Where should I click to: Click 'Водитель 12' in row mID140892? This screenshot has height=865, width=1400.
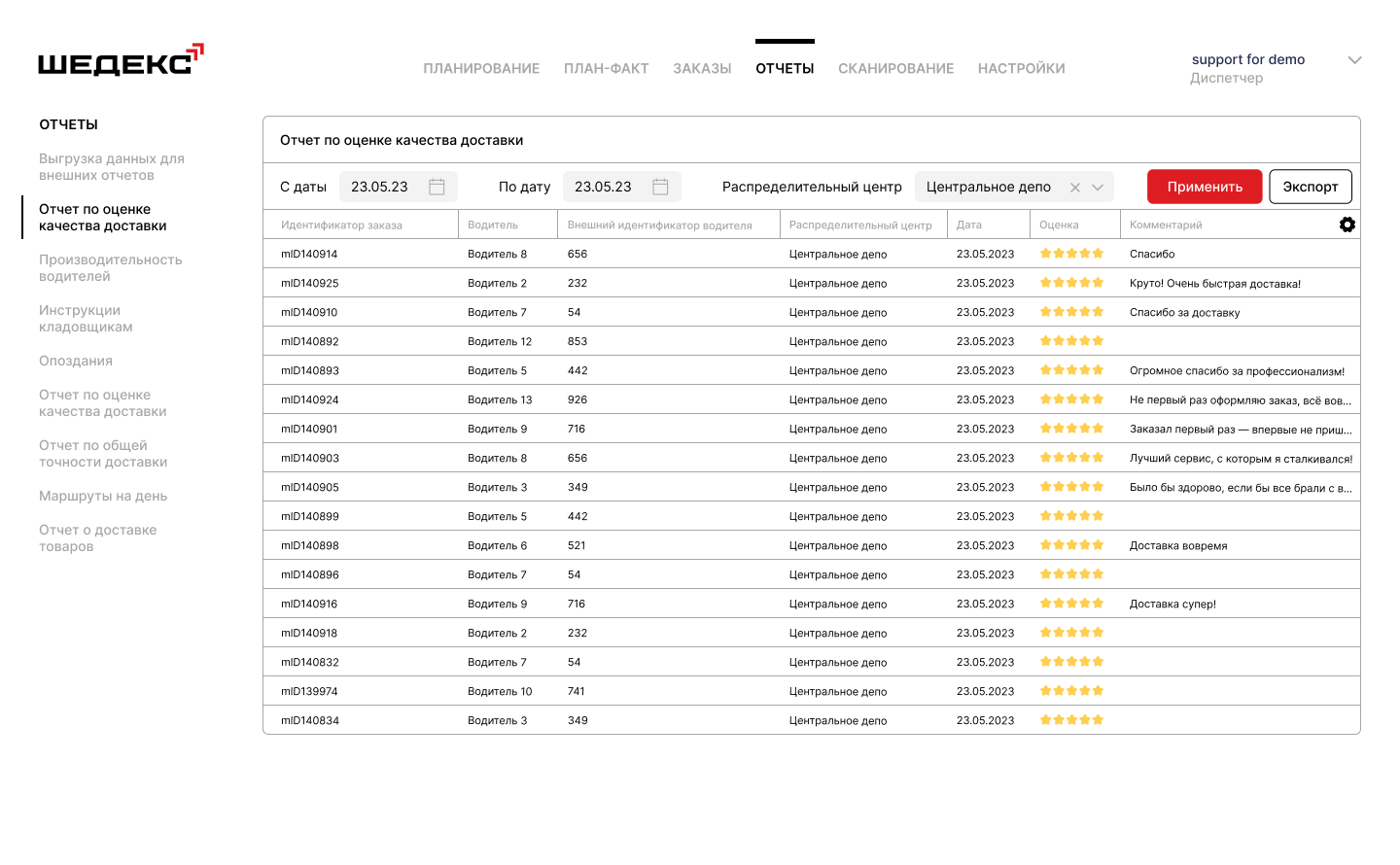(x=500, y=341)
